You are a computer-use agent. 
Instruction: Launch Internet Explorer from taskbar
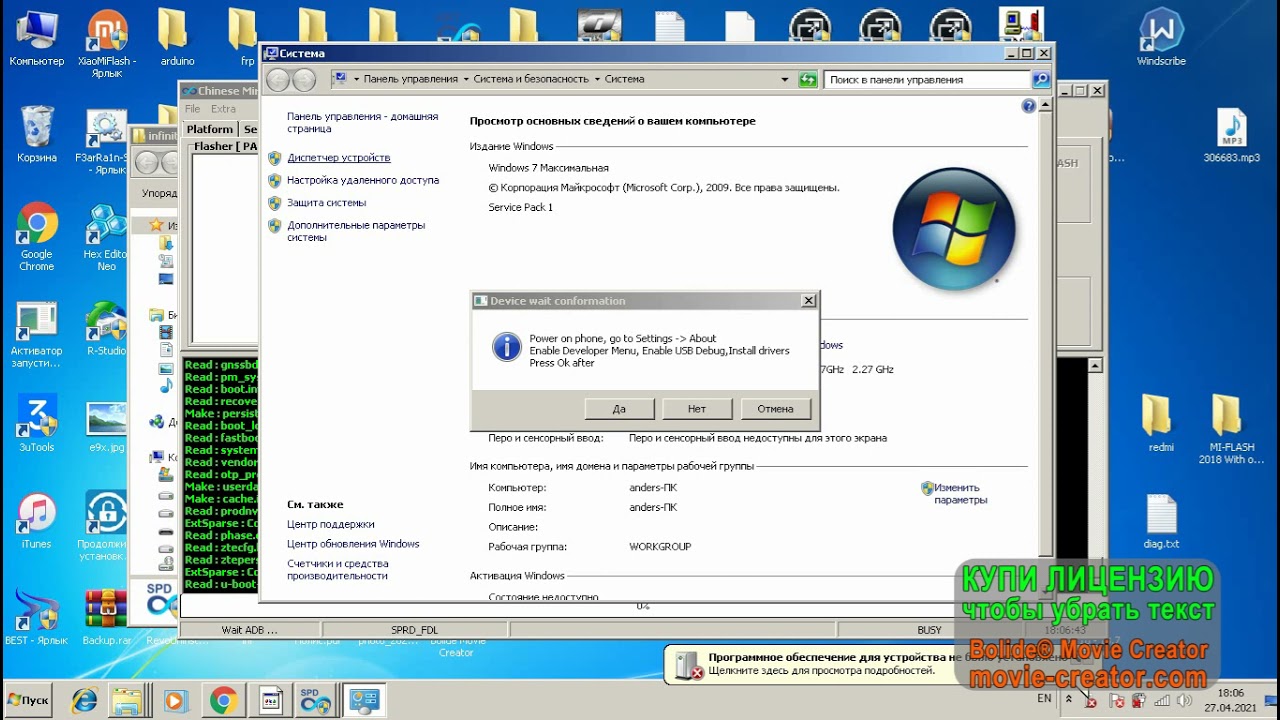84,701
